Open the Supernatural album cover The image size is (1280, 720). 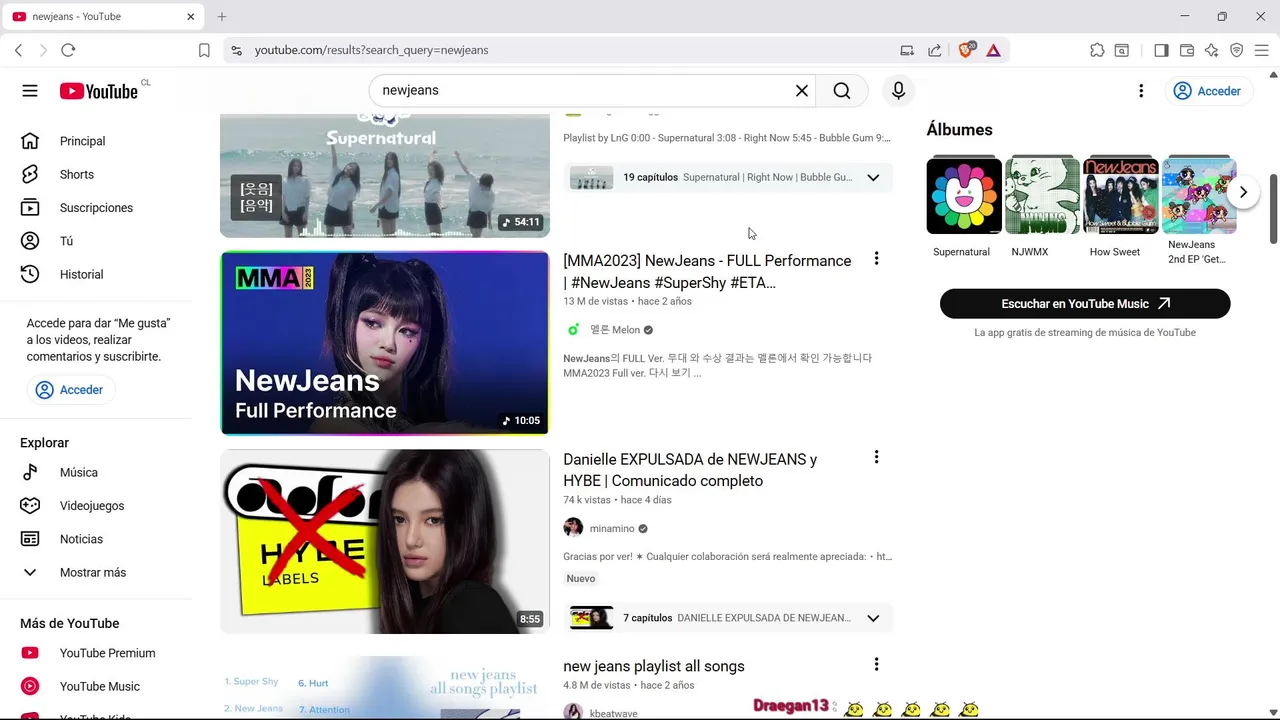tap(964, 196)
